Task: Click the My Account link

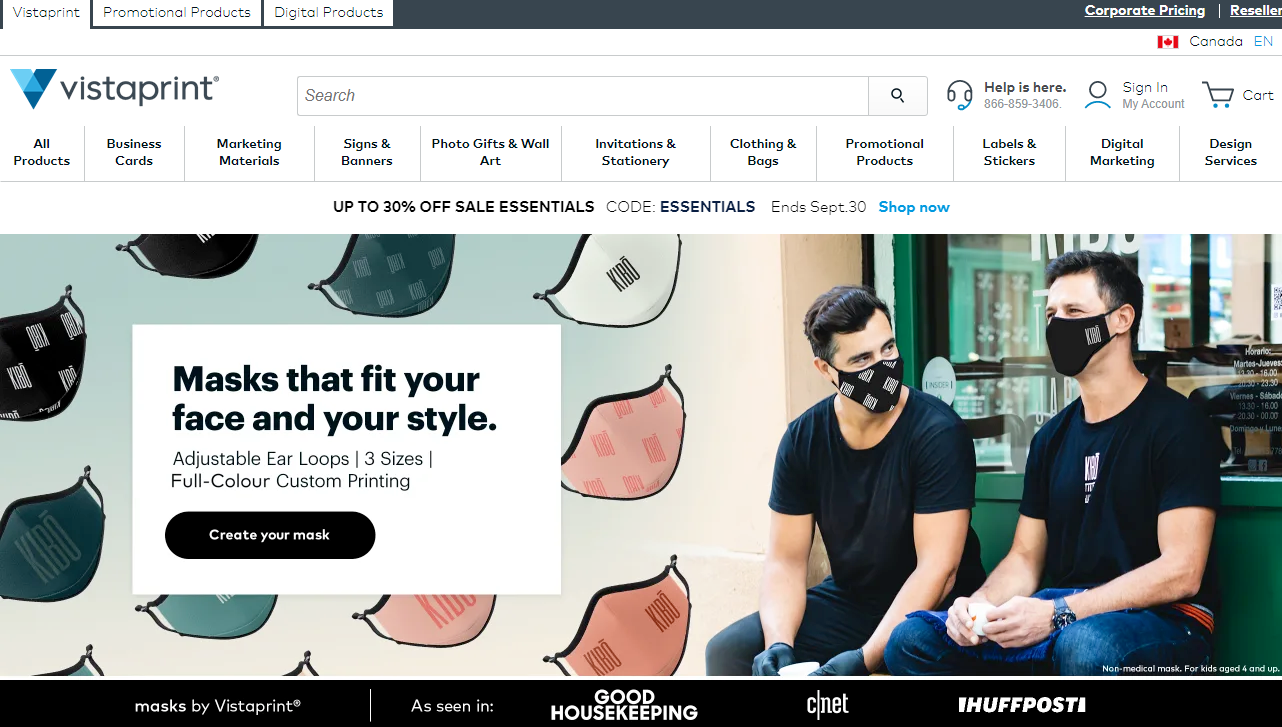Action: click(x=1153, y=104)
